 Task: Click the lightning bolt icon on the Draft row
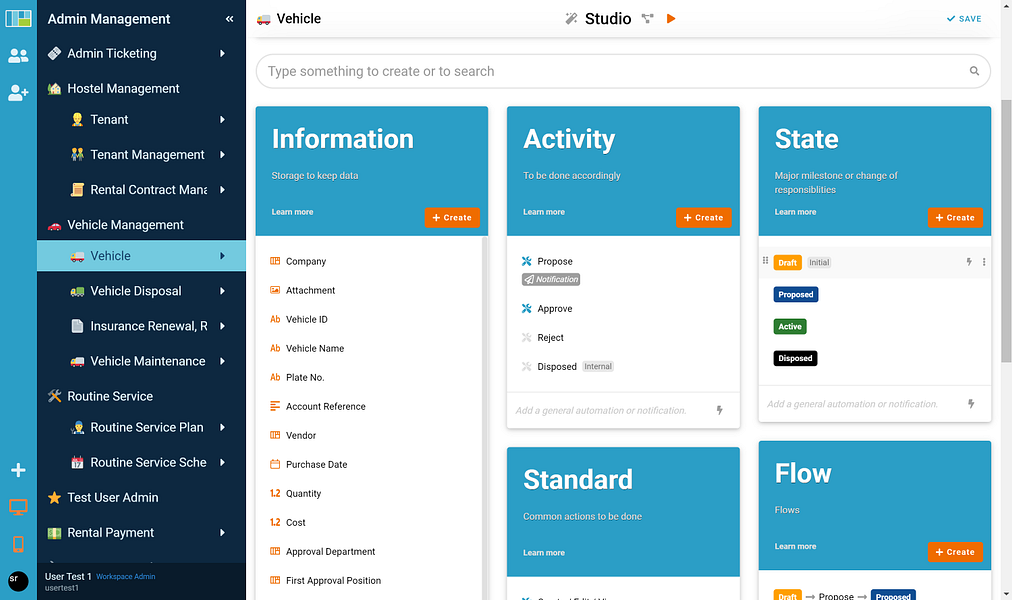click(x=969, y=262)
